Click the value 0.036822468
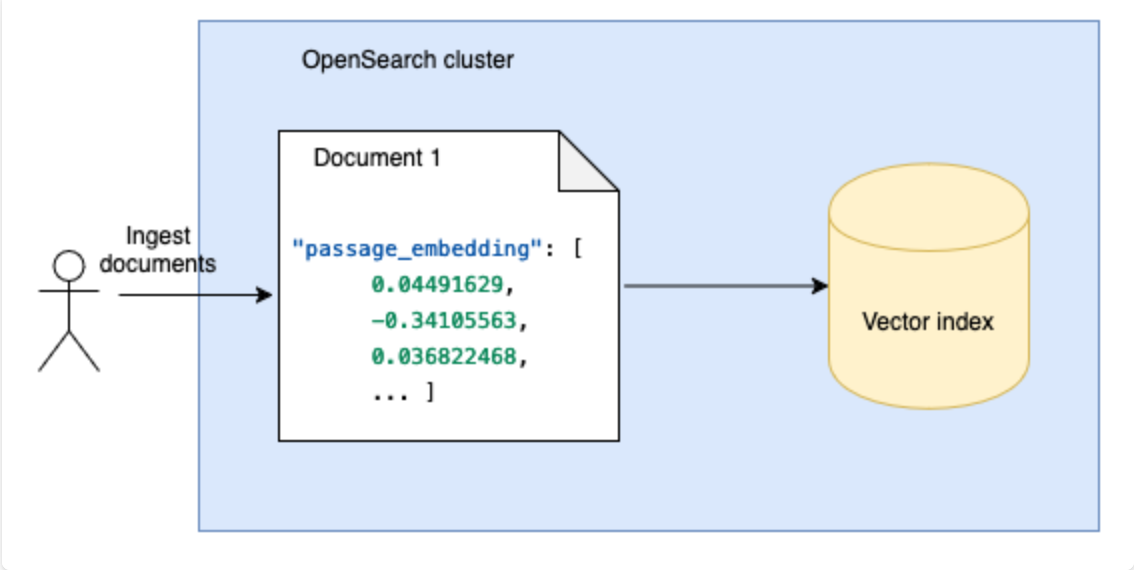Image resolution: width=1134 pixels, height=570 pixels. (x=443, y=357)
